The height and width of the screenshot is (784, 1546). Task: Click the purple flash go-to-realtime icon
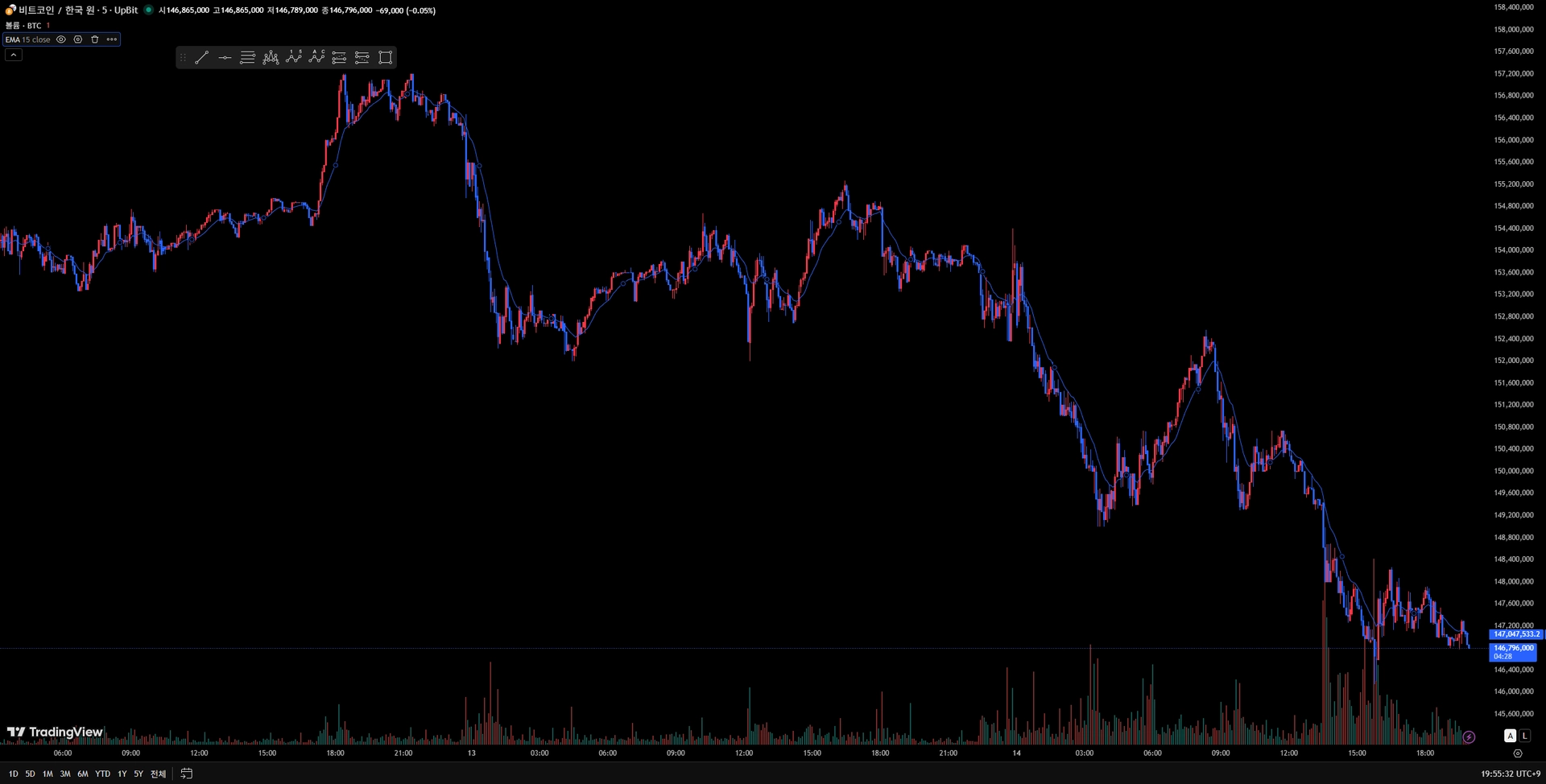1469,737
